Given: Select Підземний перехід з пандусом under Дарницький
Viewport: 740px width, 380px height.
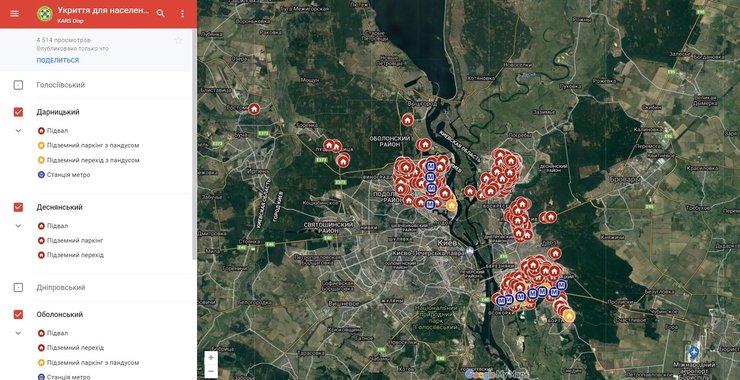Looking at the screenshot, I should coord(88,160).
